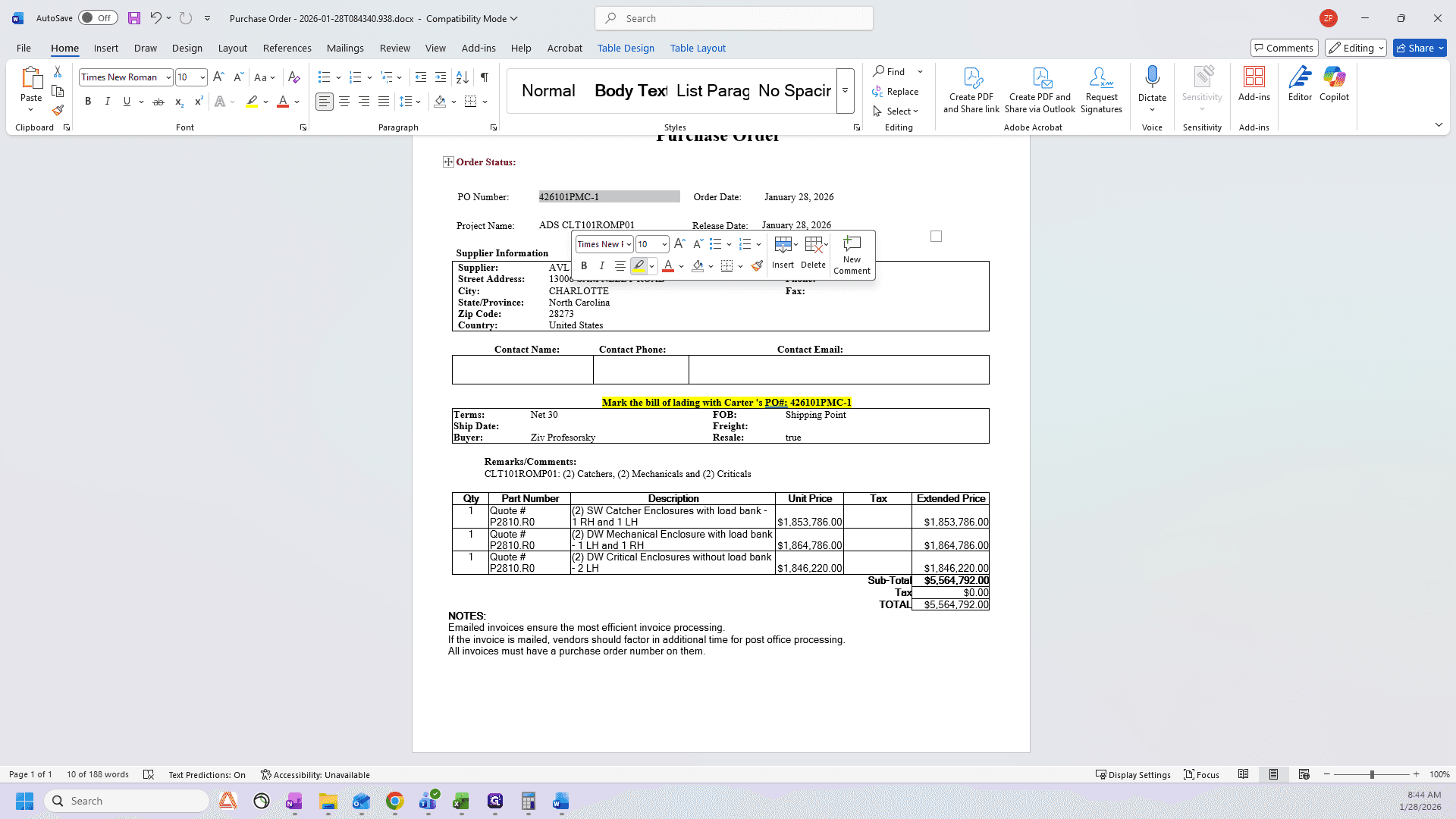Adjust the zoom slider in status bar
This screenshot has width=1456, height=819.
click(1371, 774)
